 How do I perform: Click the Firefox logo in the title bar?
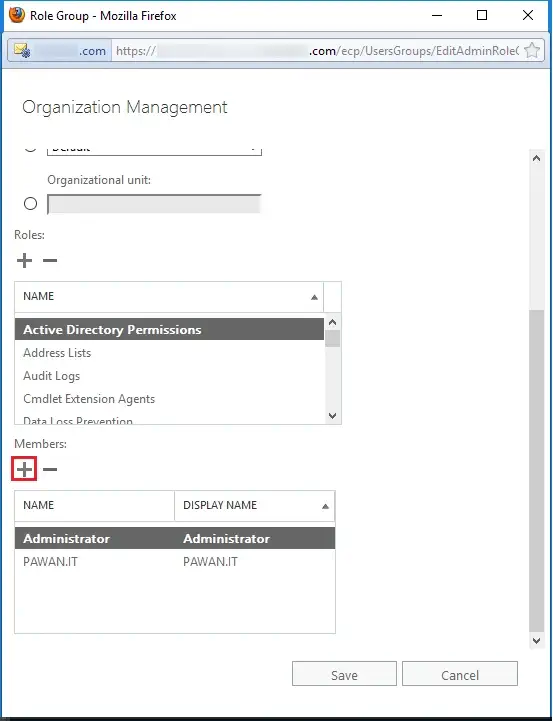click(16, 15)
